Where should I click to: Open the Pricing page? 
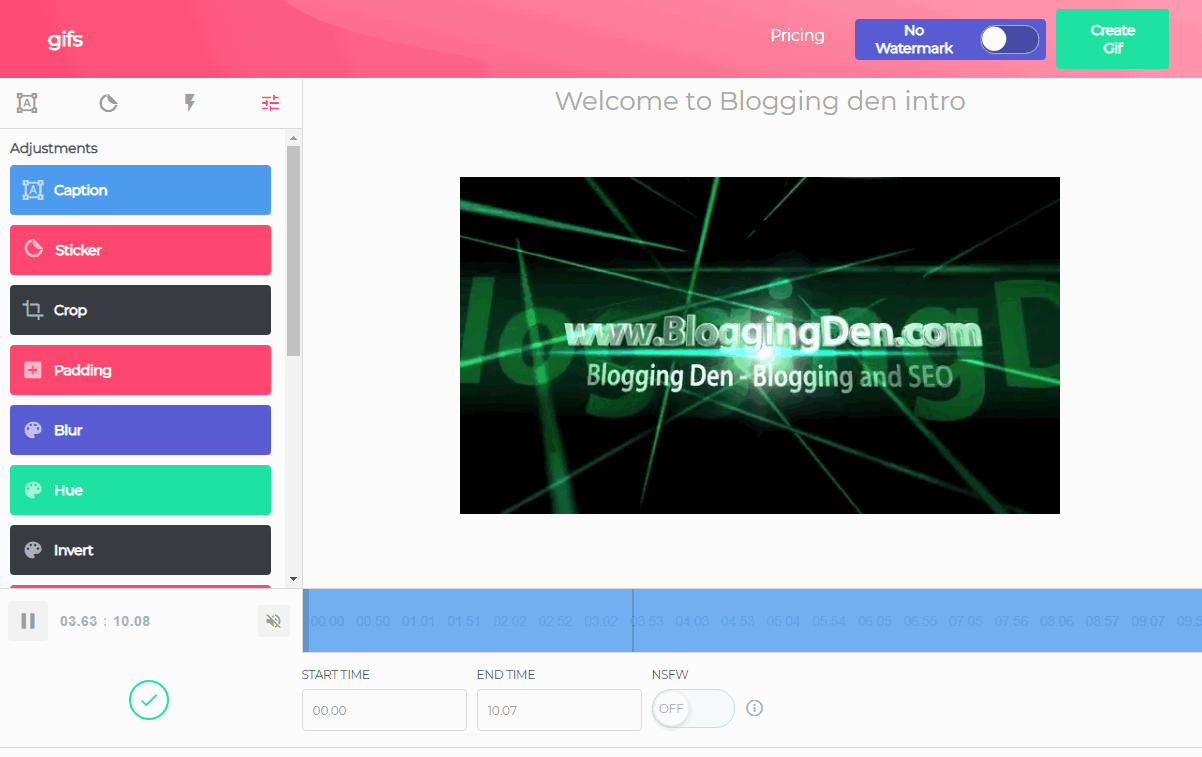[x=797, y=35]
